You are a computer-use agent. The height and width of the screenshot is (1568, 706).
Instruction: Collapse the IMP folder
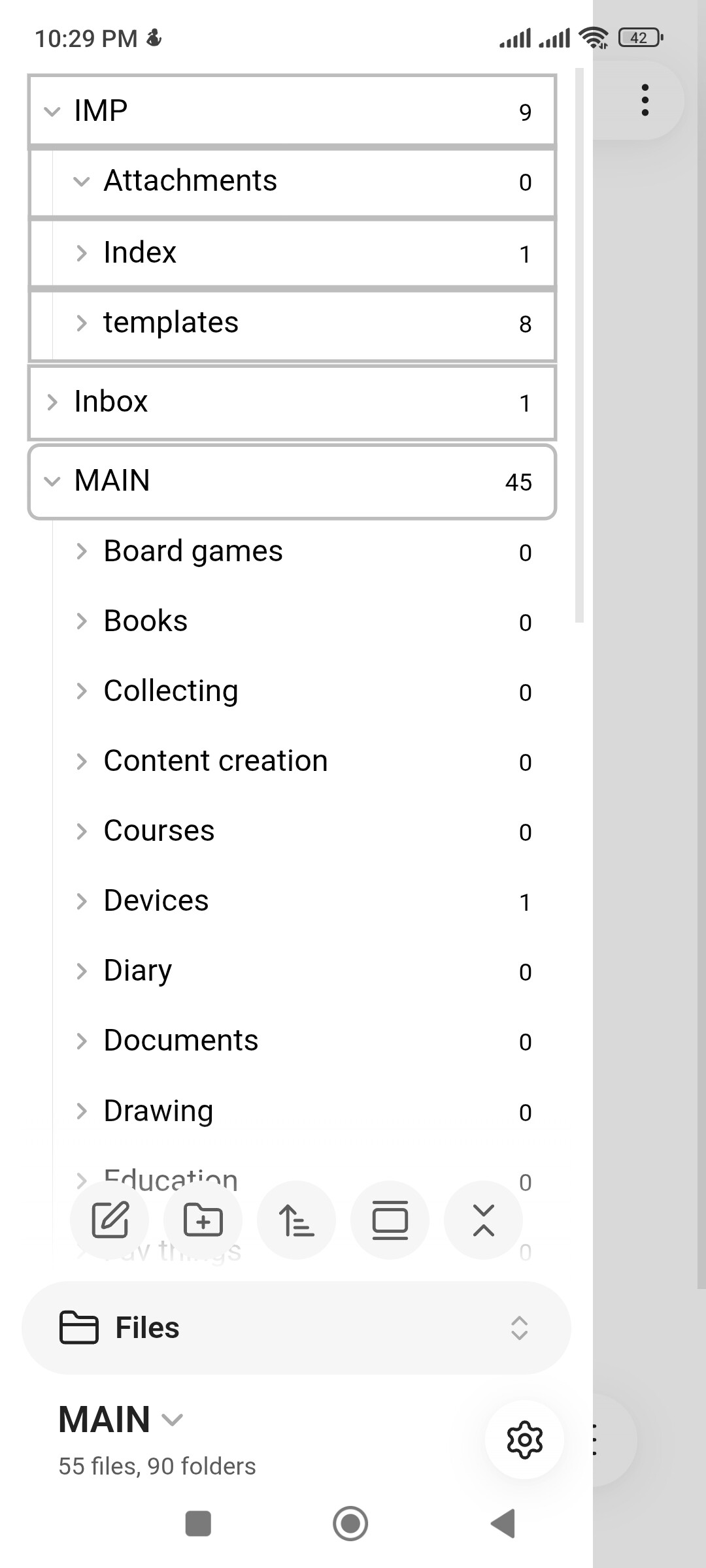point(52,112)
